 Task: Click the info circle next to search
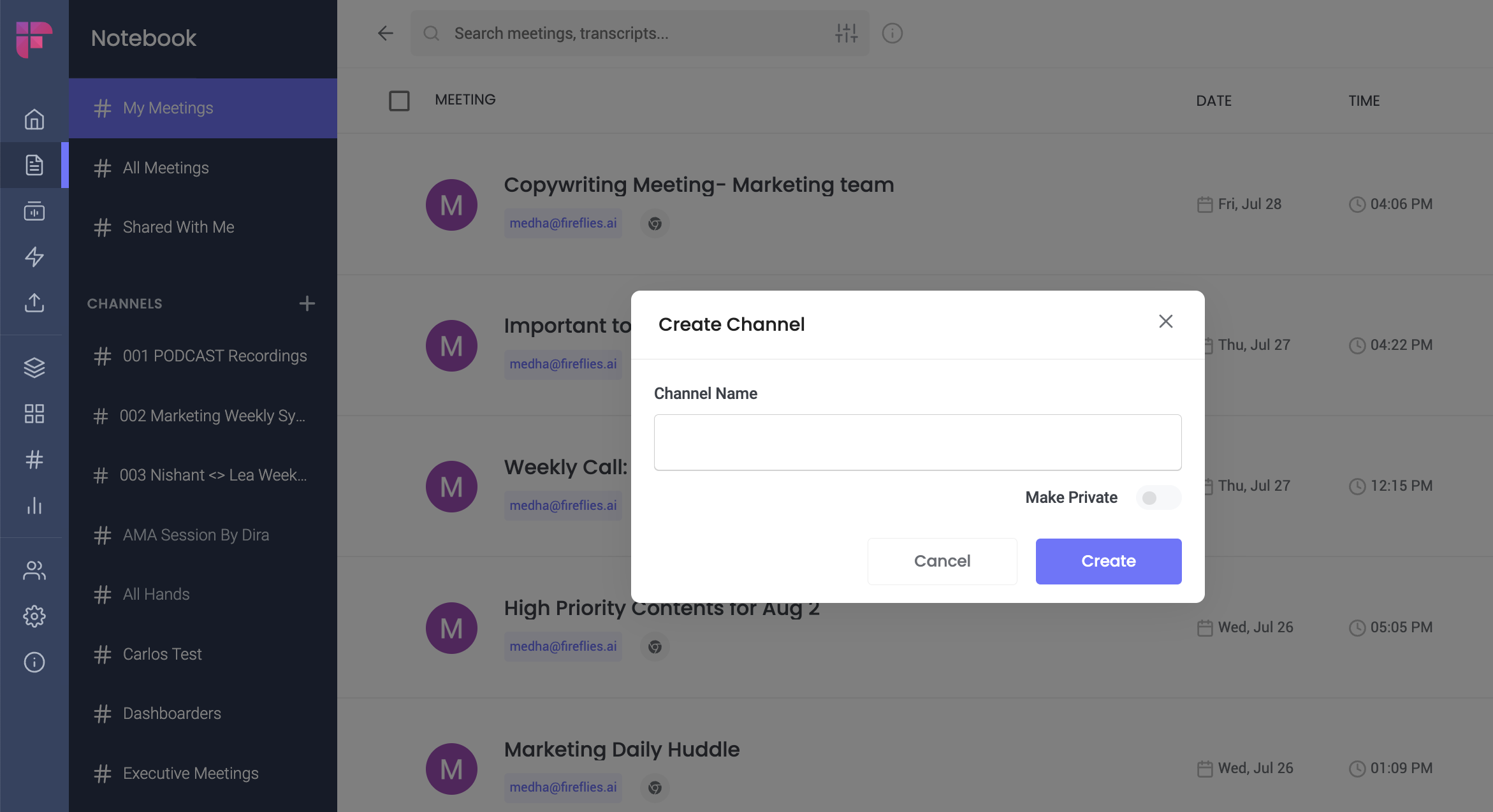892,33
